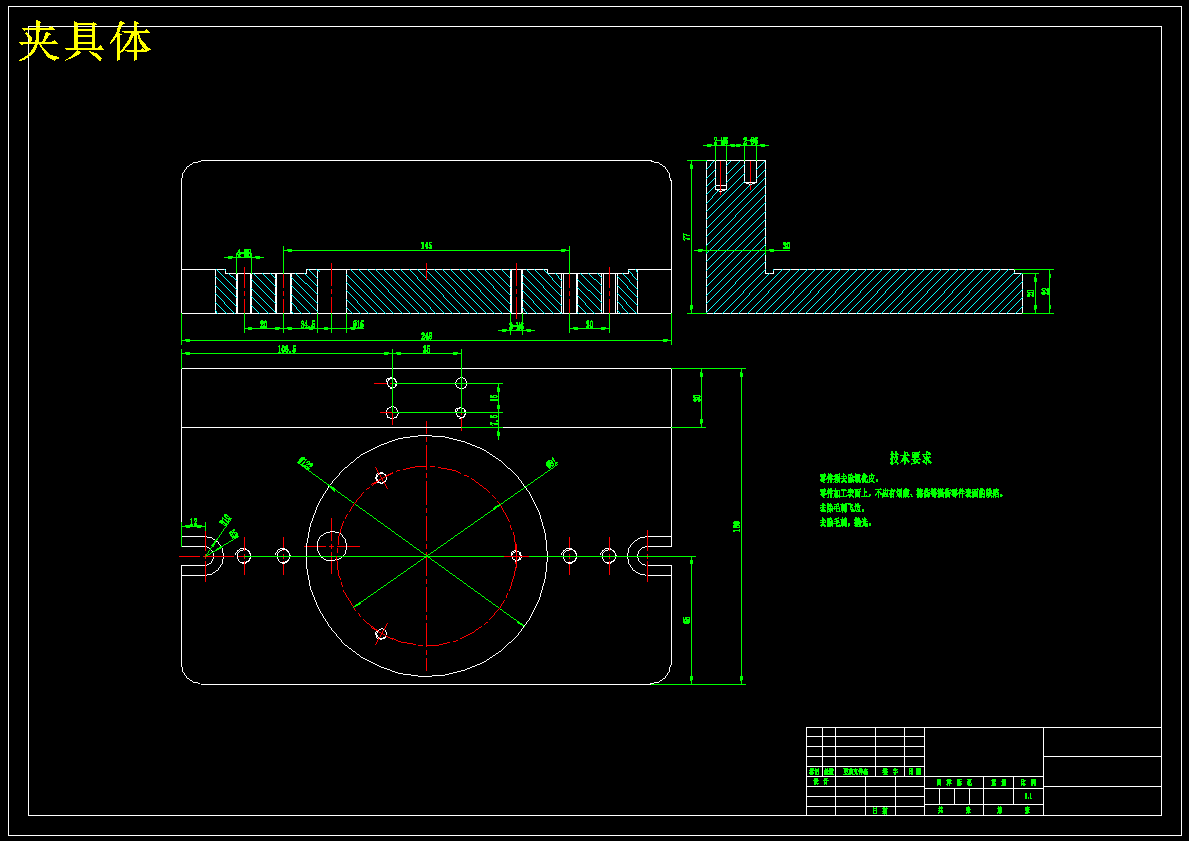Click the 技术要求 heading text
1189x841 pixels.
[911, 458]
